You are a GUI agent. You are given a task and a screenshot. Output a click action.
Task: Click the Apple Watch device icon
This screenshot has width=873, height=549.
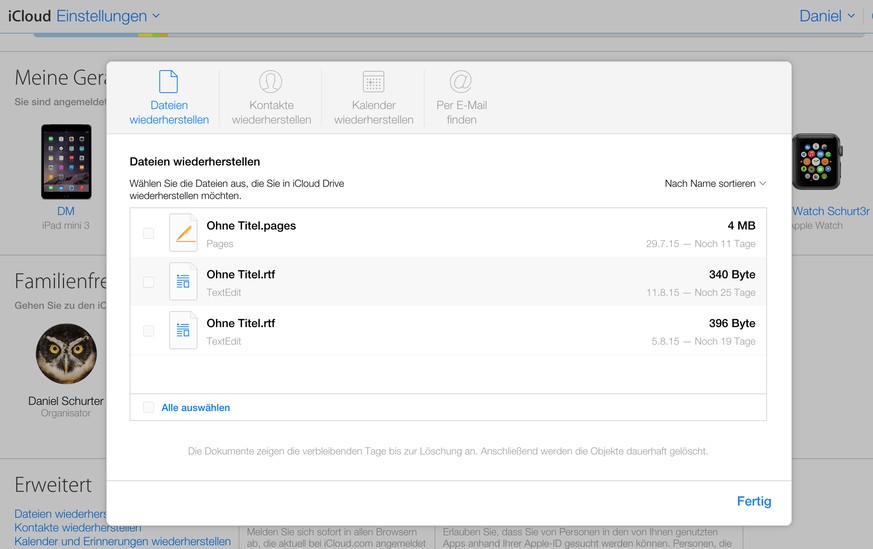pyautogui.click(x=817, y=162)
